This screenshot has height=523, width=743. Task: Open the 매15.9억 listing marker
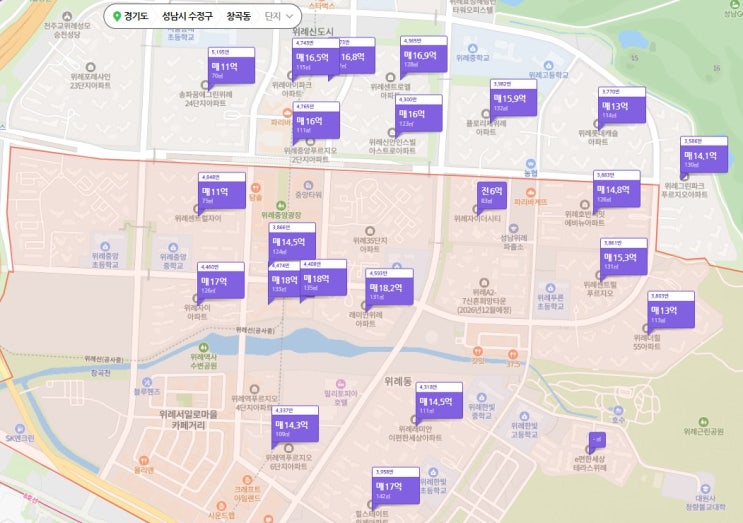click(513, 99)
